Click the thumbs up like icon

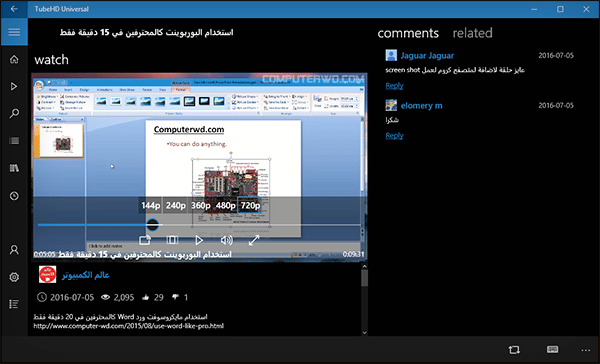[x=145, y=297]
